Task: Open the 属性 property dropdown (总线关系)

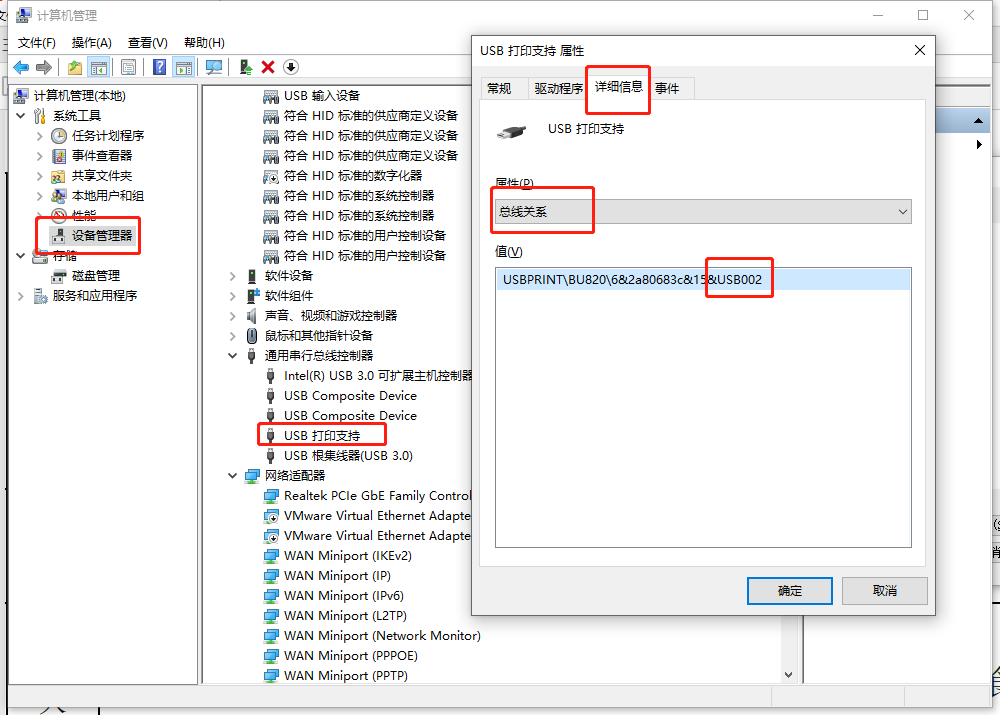Action: 702,211
